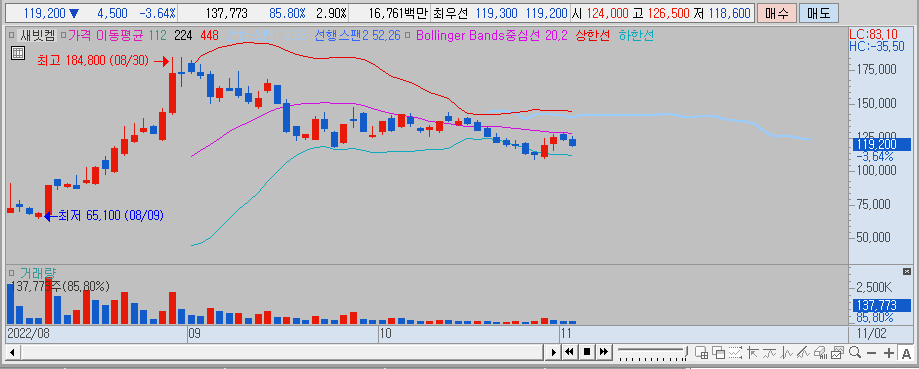Click the 선행스팬2 52,26 legend label
The height and width of the screenshot is (369, 919).
pyautogui.click(x=358, y=36)
